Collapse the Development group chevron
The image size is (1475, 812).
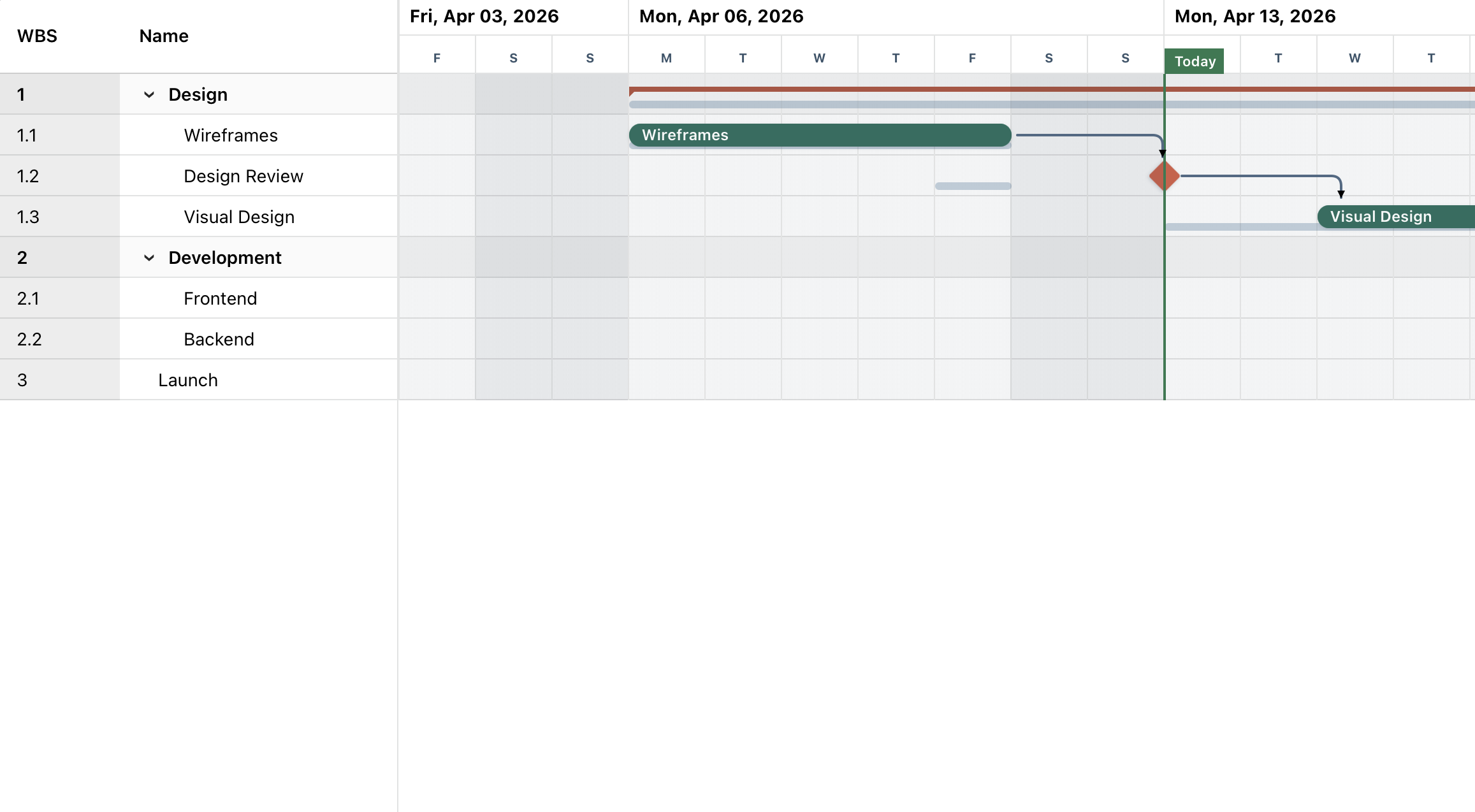click(x=149, y=258)
